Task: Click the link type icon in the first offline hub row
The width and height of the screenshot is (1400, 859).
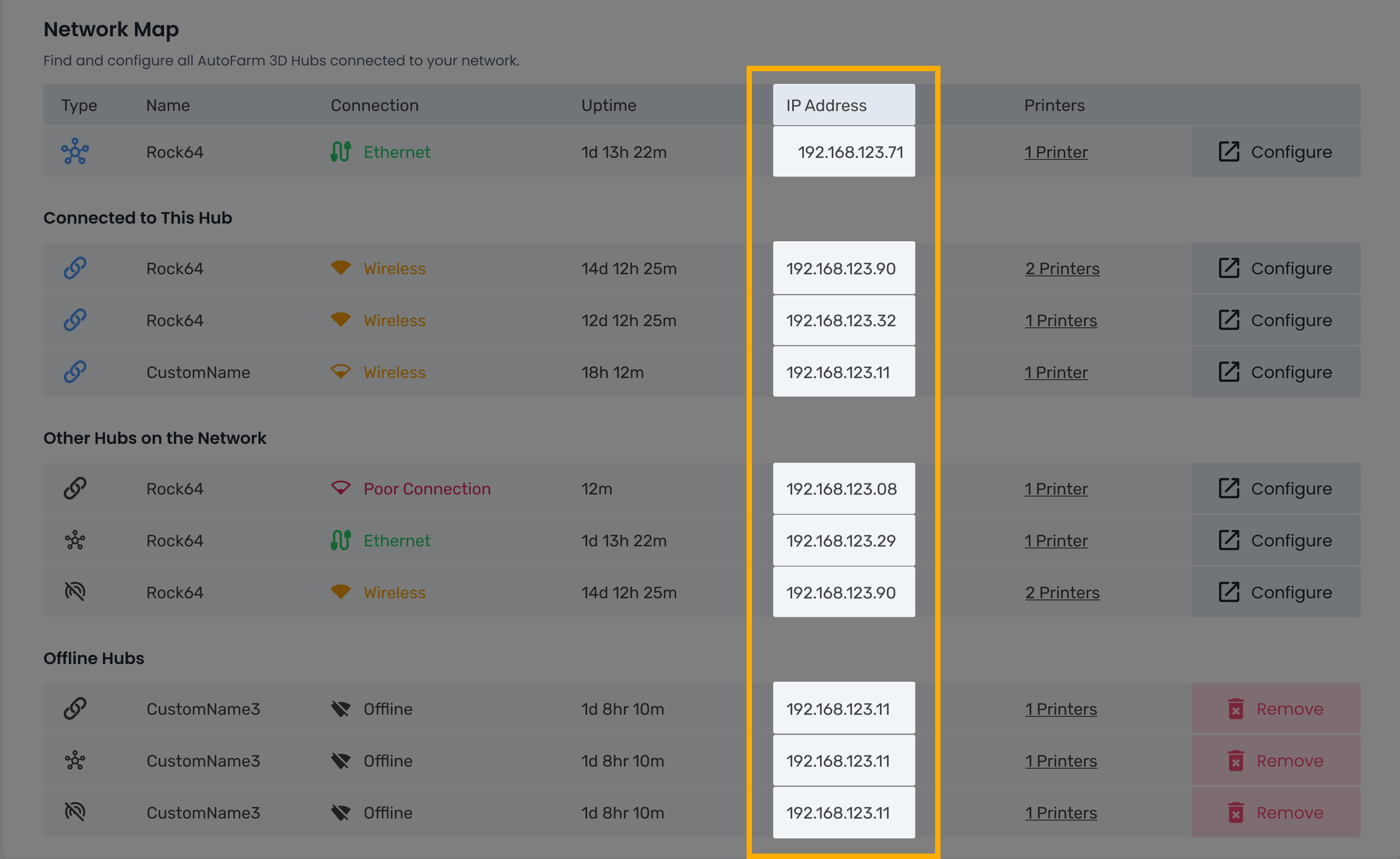Action: tap(75, 708)
